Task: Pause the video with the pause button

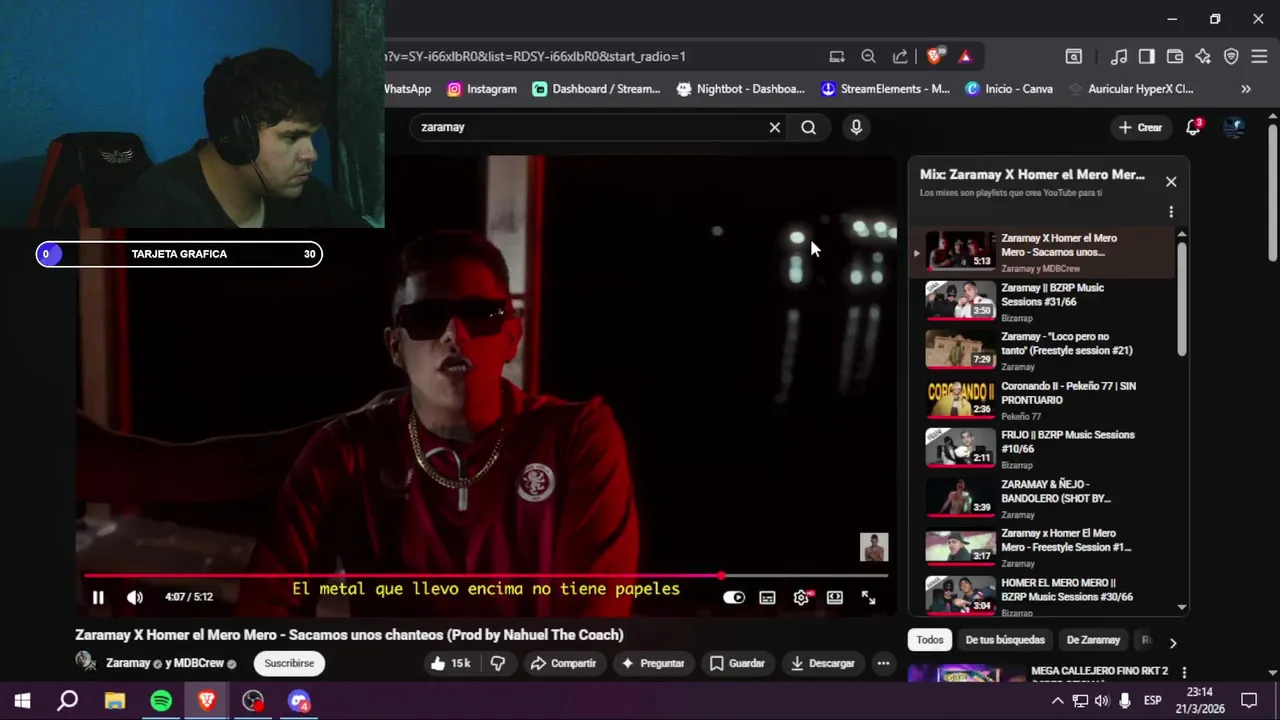Action: (x=98, y=597)
